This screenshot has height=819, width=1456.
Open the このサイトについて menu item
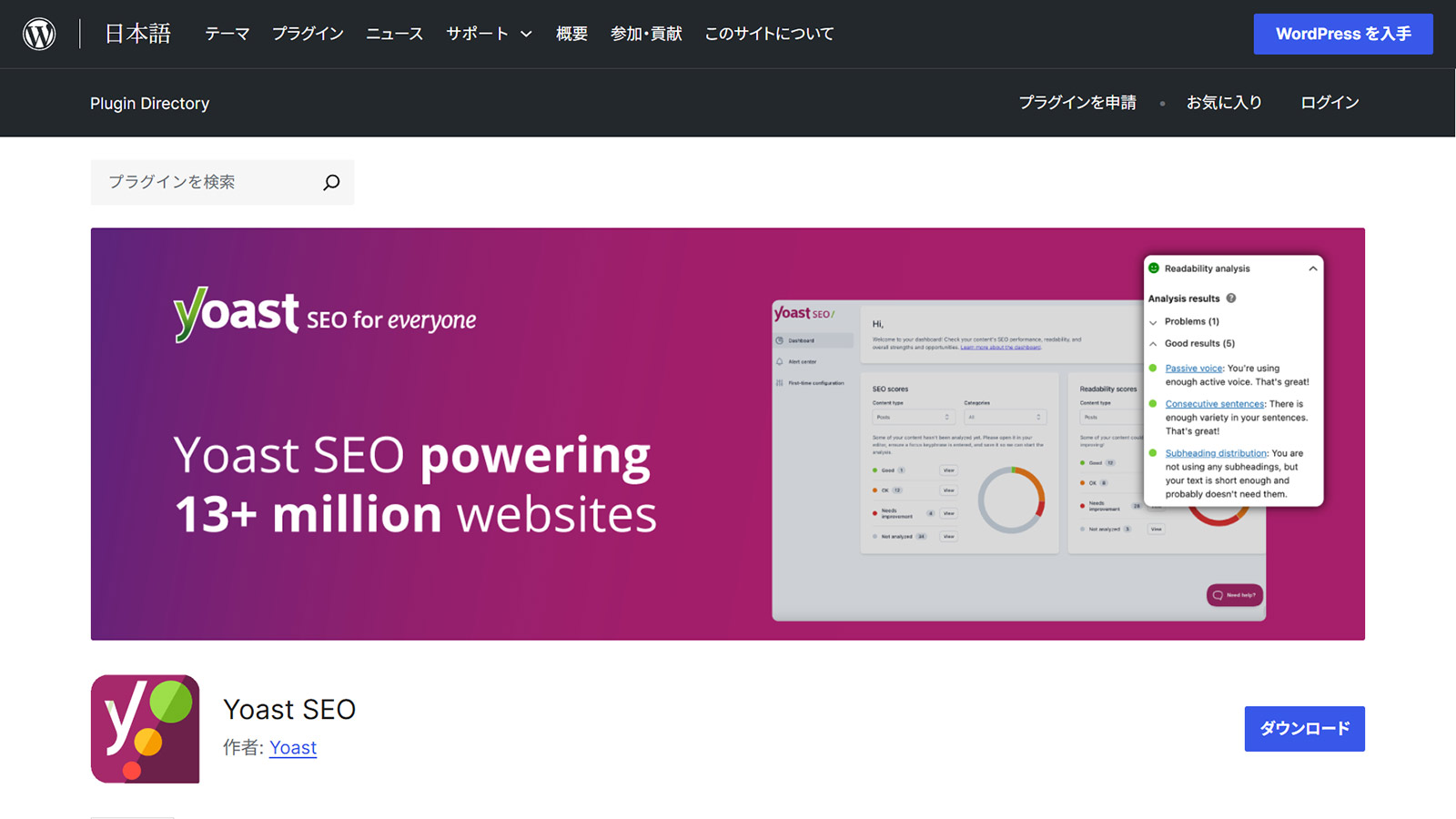point(769,34)
